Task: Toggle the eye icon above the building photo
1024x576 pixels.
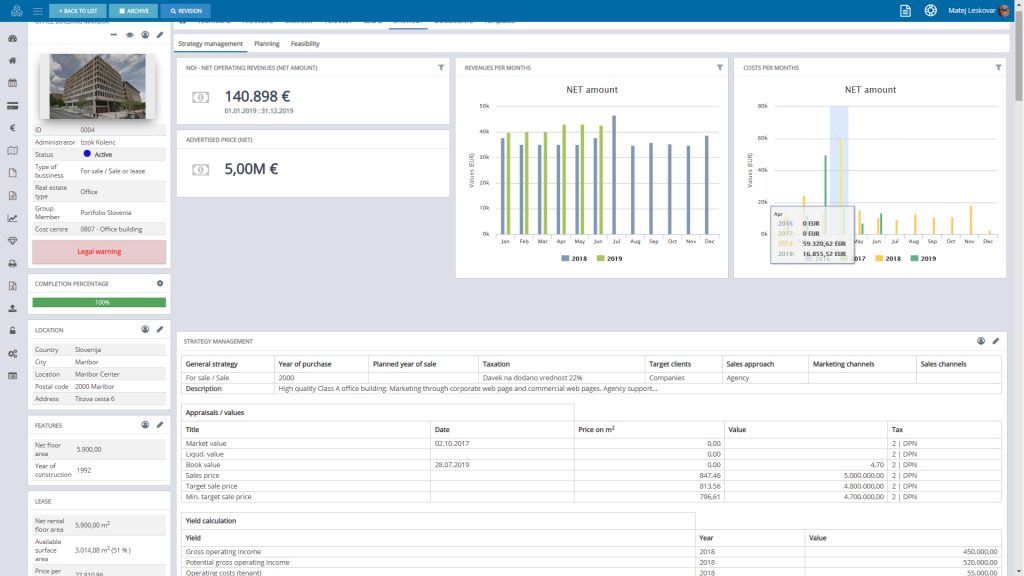Action: (x=130, y=34)
